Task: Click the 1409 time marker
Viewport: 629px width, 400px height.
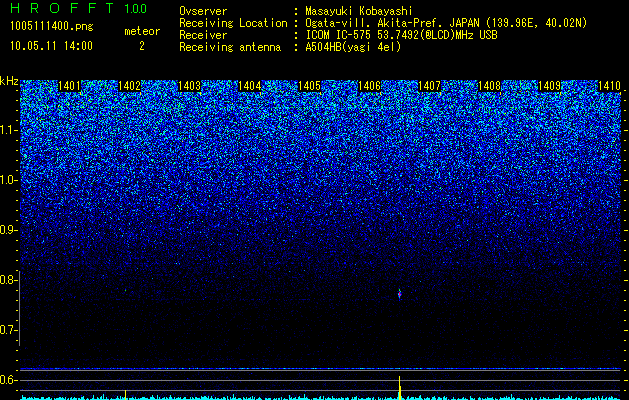Action: point(550,86)
